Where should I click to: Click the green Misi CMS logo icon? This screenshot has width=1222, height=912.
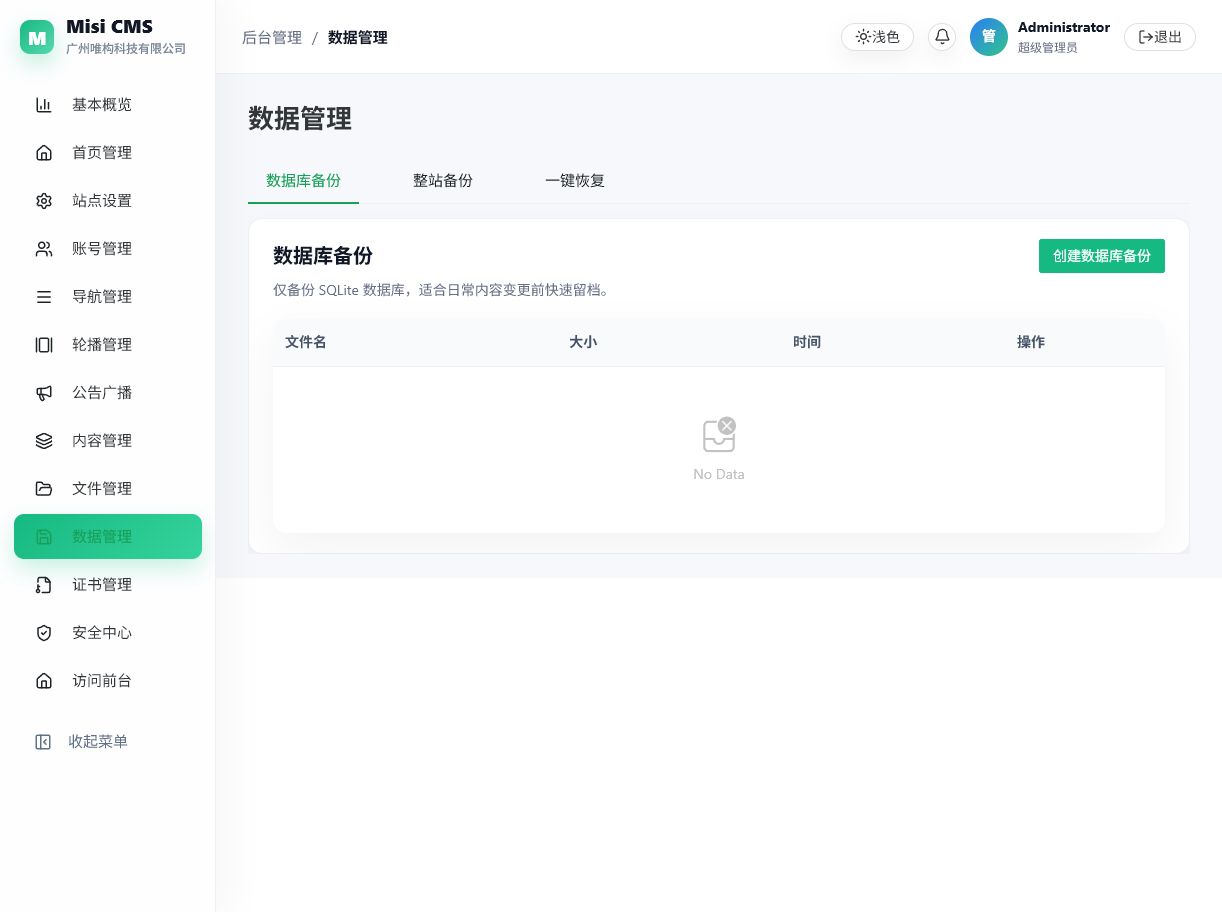point(37,37)
